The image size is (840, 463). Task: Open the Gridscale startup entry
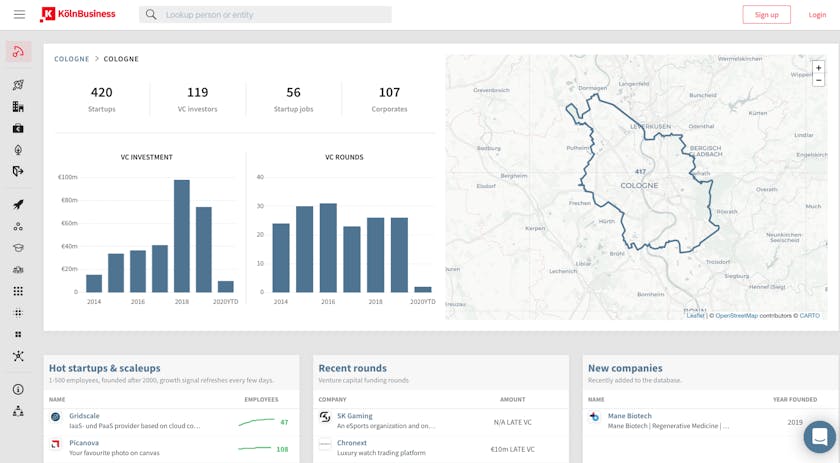click(84, 416)
